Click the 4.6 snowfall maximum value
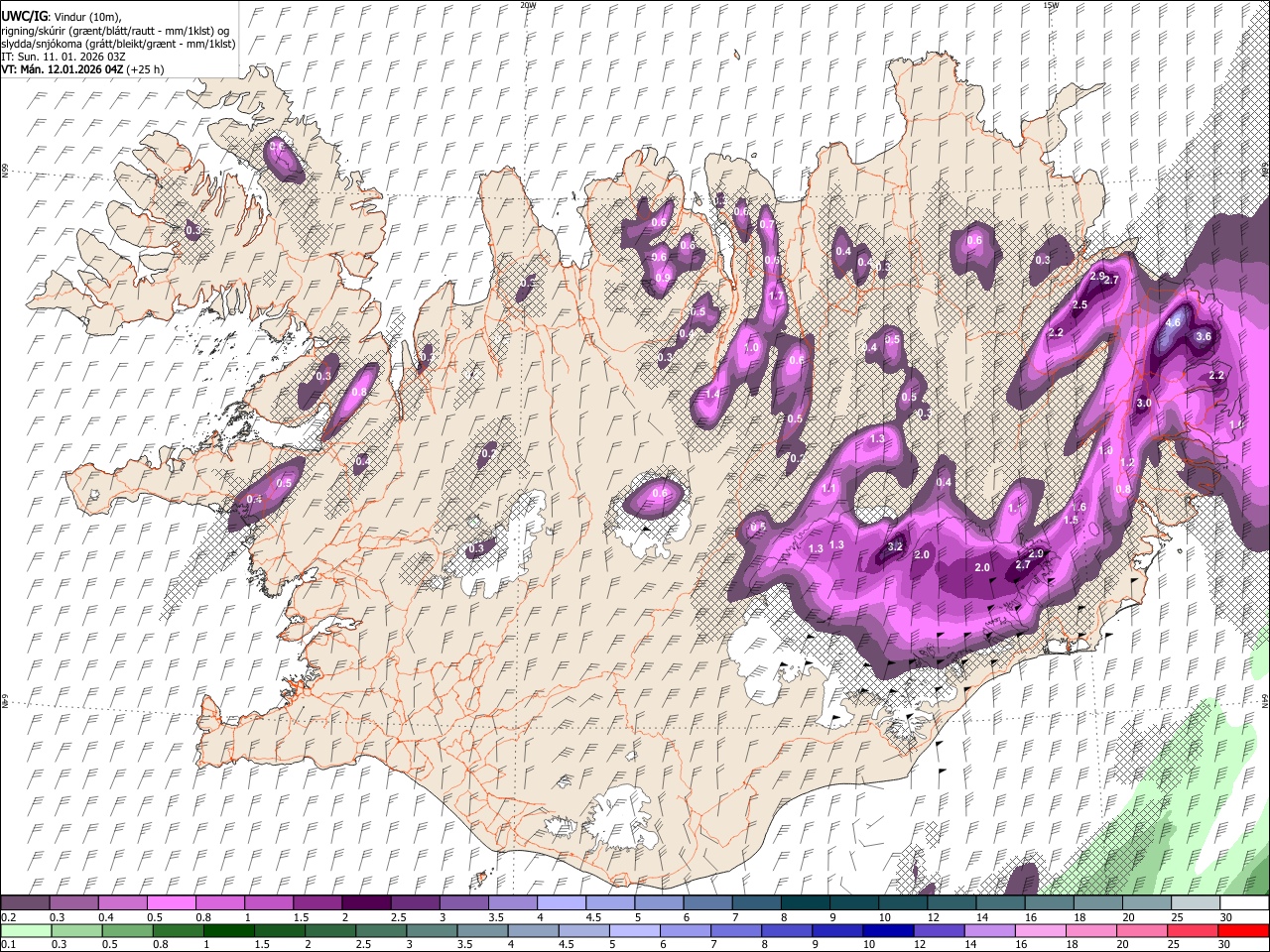This screenshot has width=1270, height=952. click(1174, 322)
